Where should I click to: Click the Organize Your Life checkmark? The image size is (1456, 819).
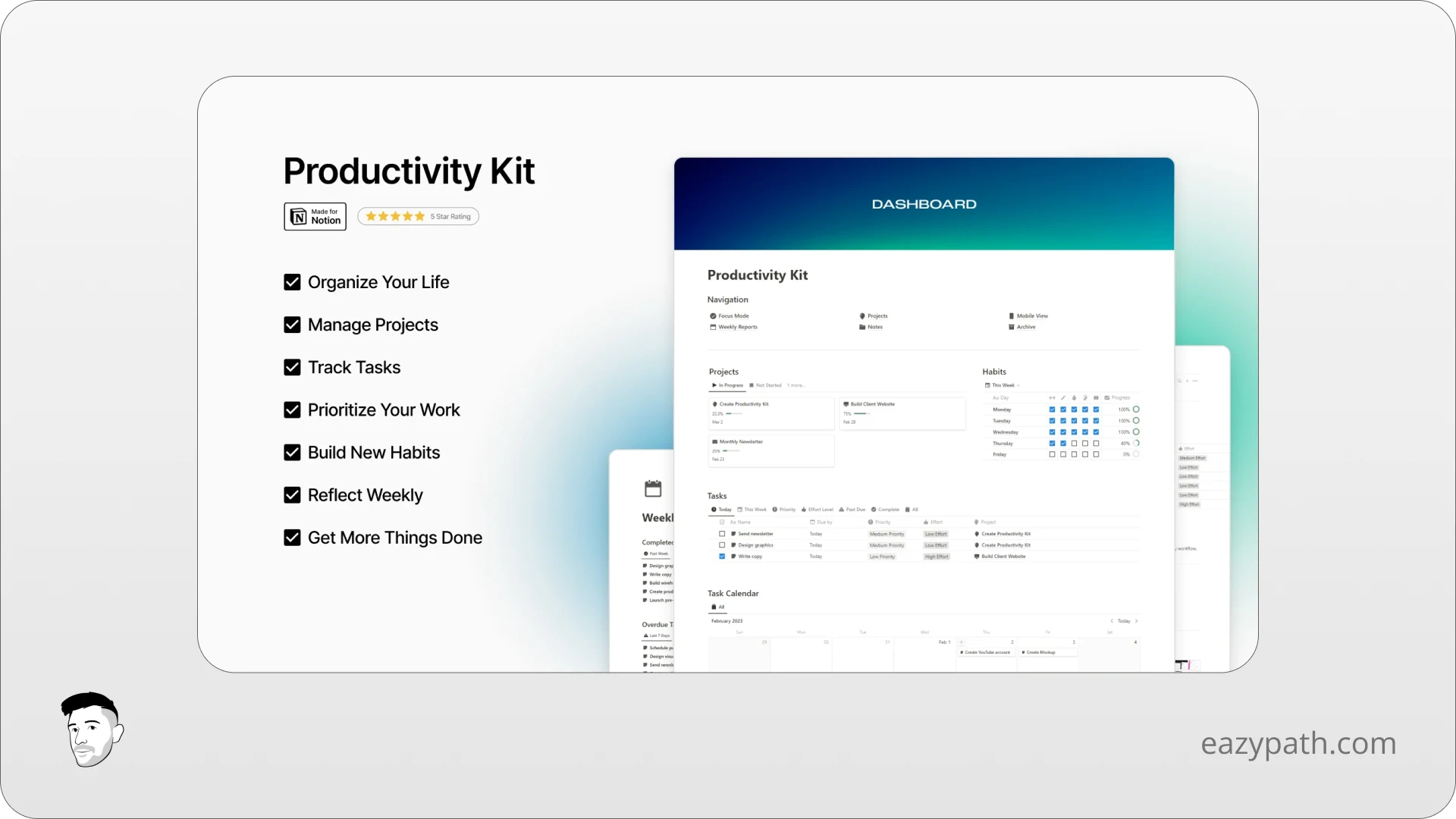[292, 282]
